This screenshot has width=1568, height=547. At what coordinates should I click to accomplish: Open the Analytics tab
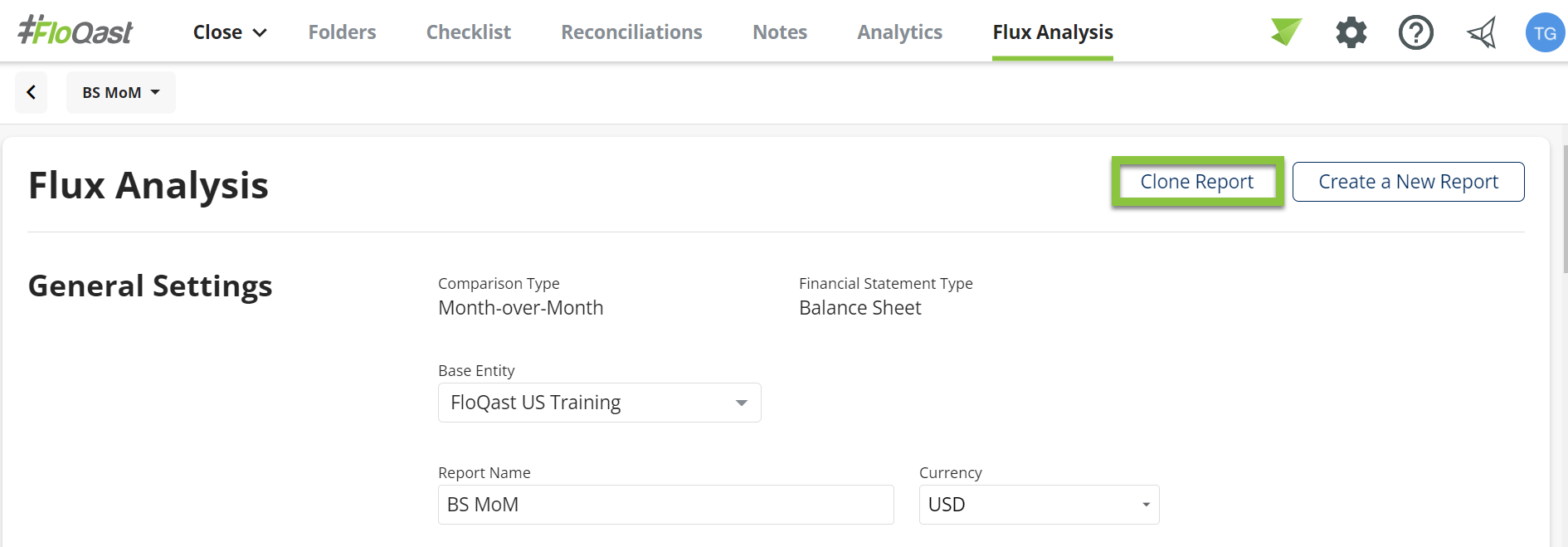[900, 32]
